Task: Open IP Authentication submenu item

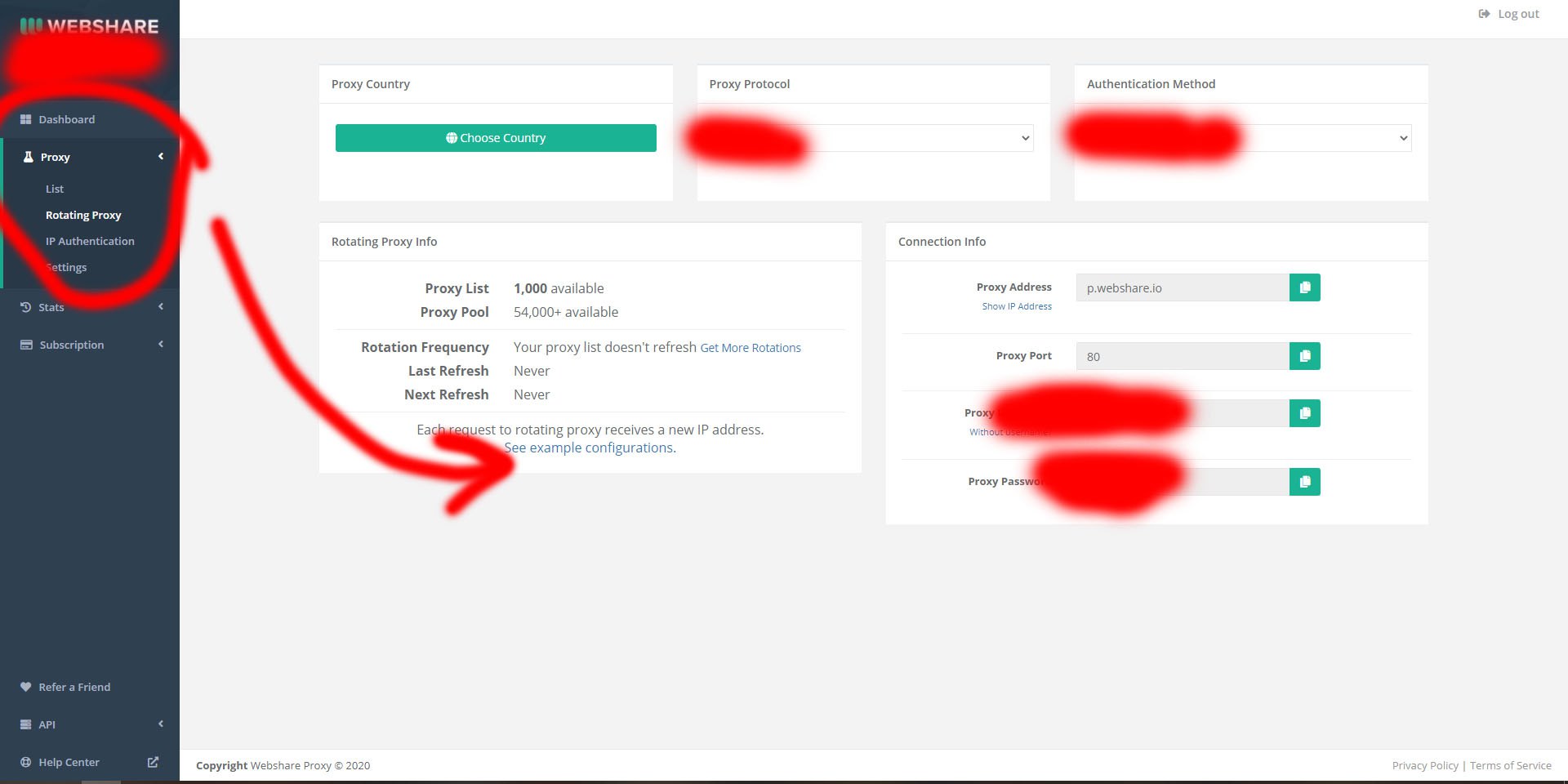Action: (x=90, y=241)
